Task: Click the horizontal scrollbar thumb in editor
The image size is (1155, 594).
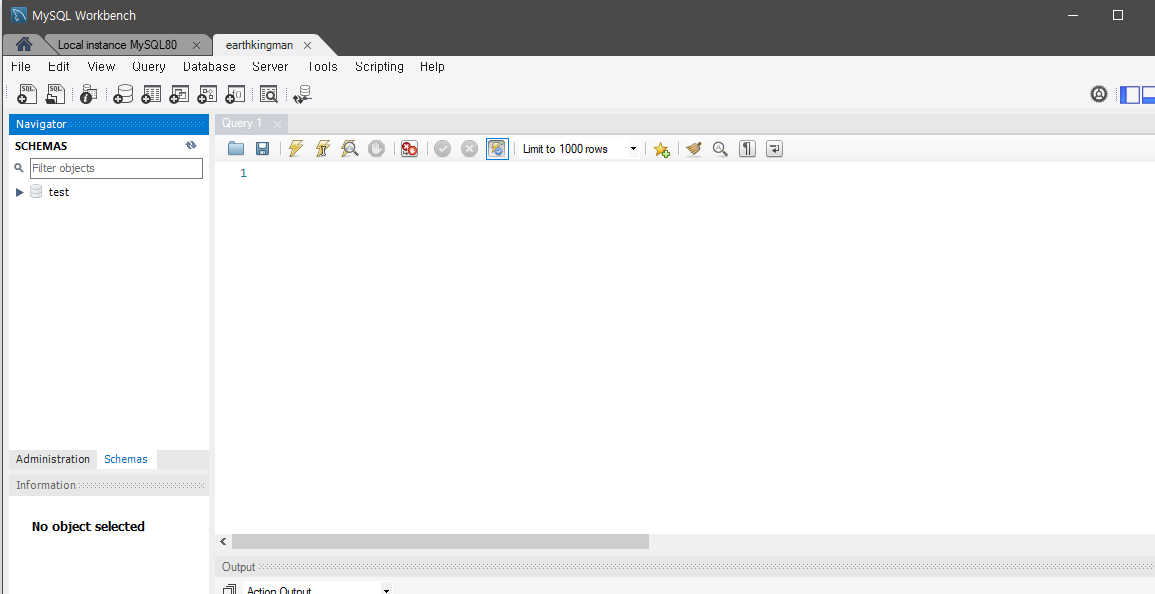Action: point(440,542)
